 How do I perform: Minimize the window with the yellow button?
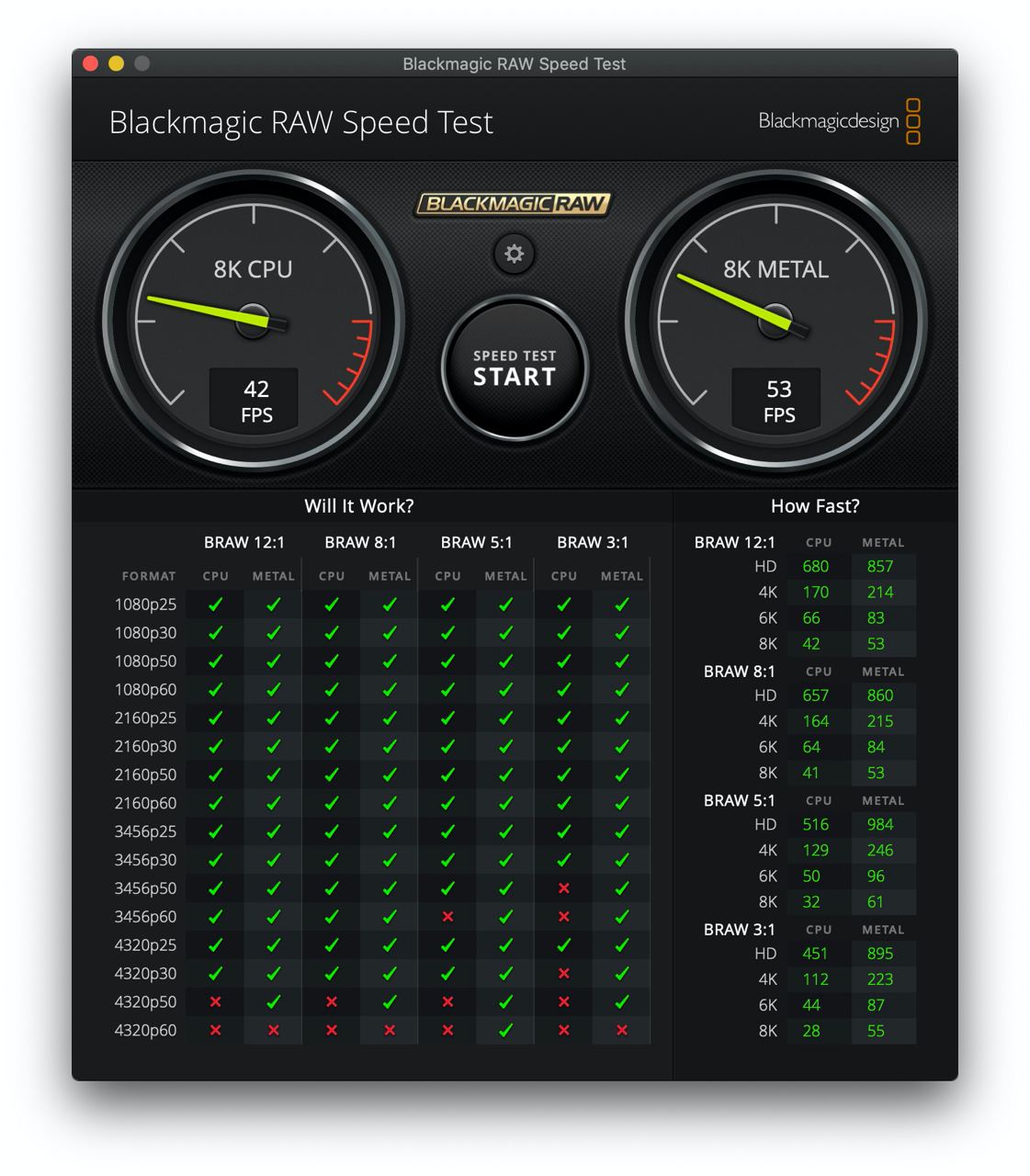[x=116, y=63]
